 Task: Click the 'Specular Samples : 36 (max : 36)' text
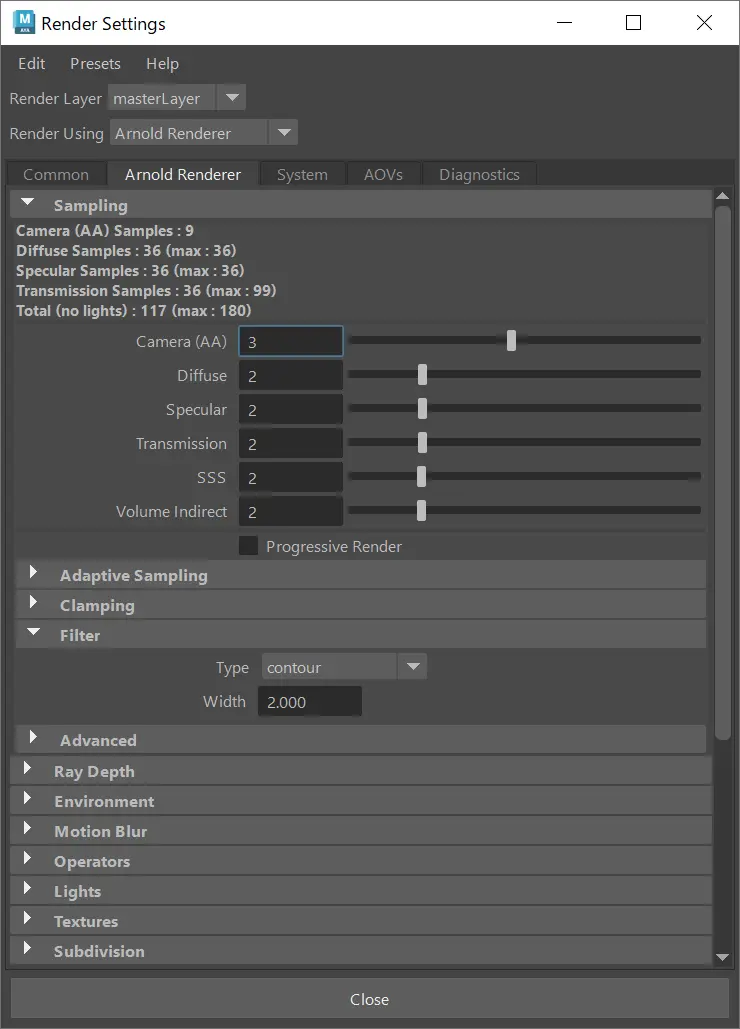click(130, 270)
